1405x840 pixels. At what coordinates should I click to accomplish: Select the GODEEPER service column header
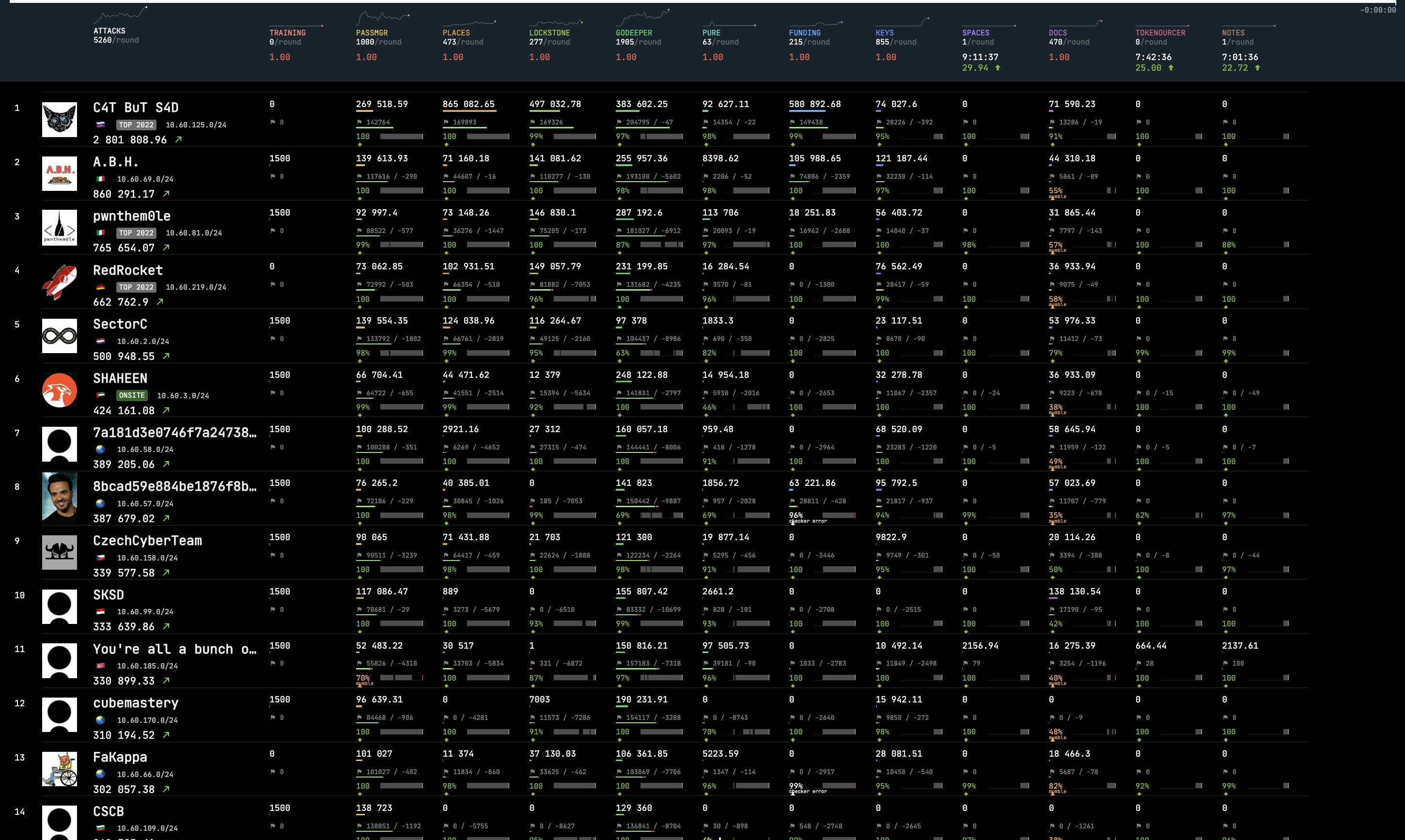click(633, 33)
